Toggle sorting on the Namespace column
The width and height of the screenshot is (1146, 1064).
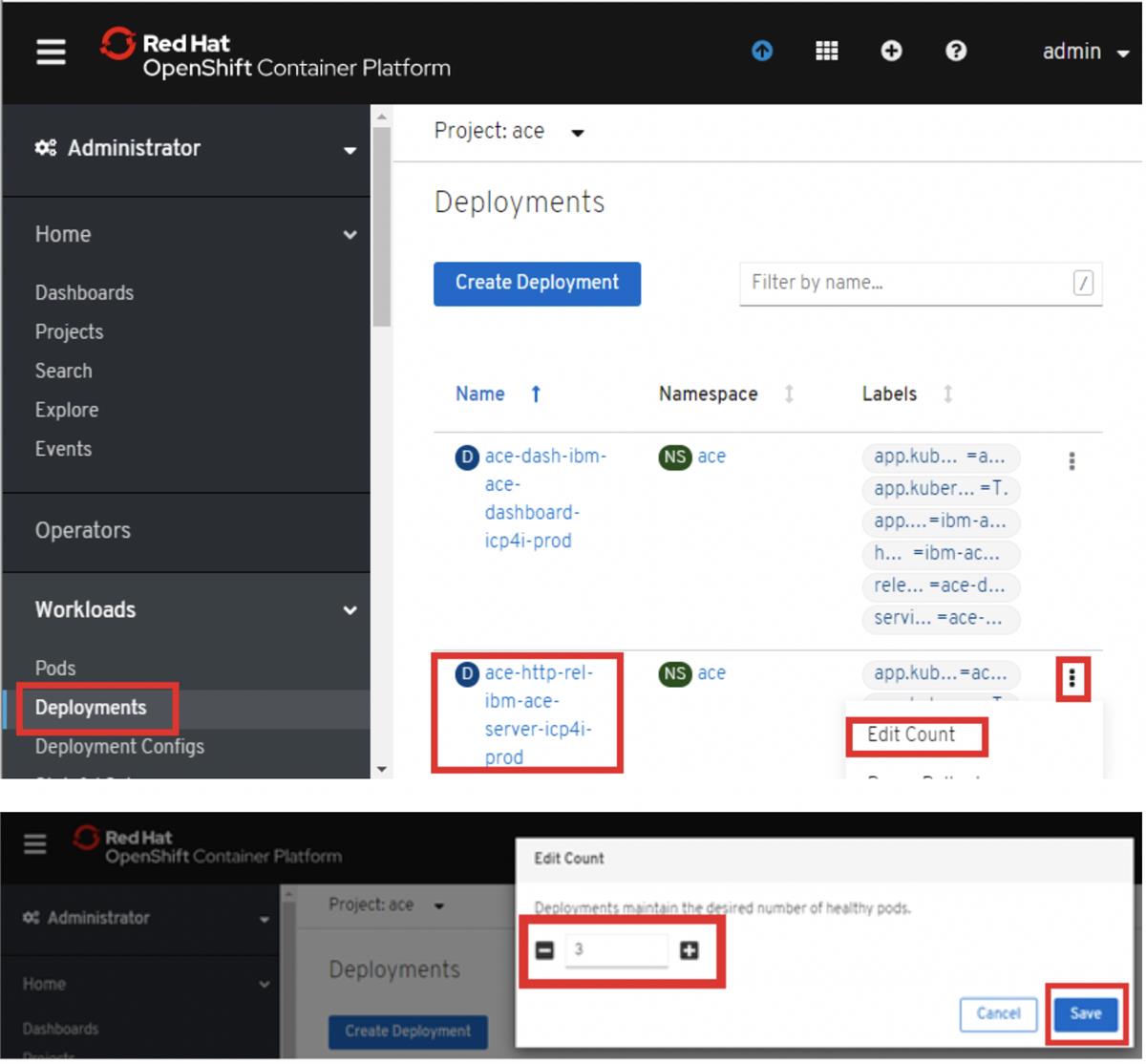(x=788, y=394)
